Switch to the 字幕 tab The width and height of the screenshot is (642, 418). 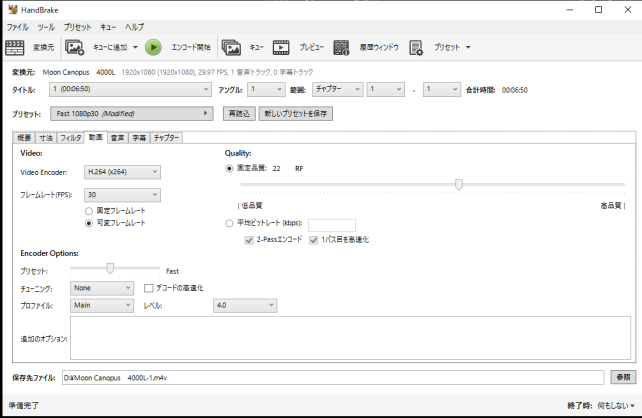(139, 138)
